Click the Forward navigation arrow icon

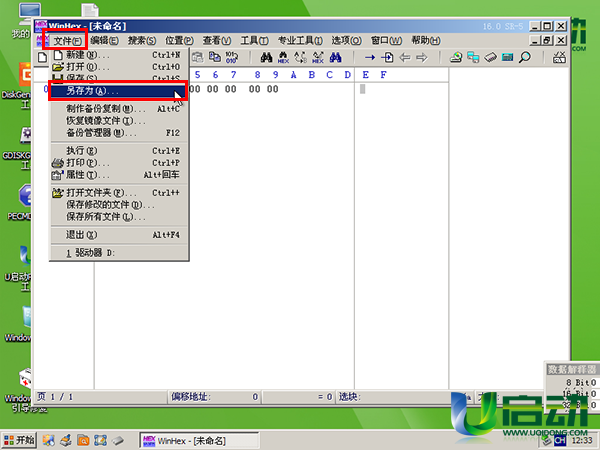[422, 58]
